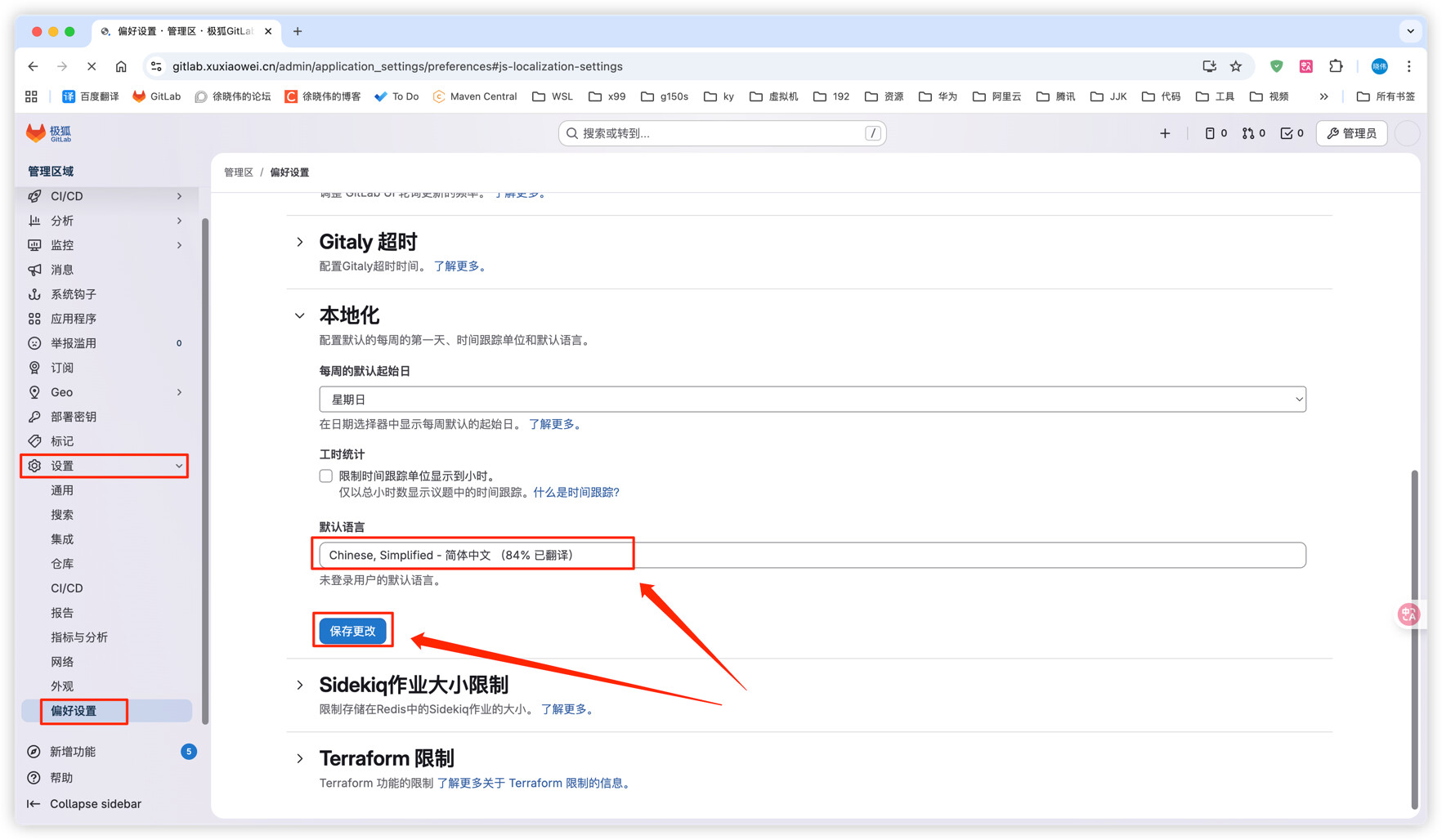The width and height of the screenshot is (1442, 840).
Task: Collapse the 本地化 section
Action: pyautogui.click(x=300, y=315)
